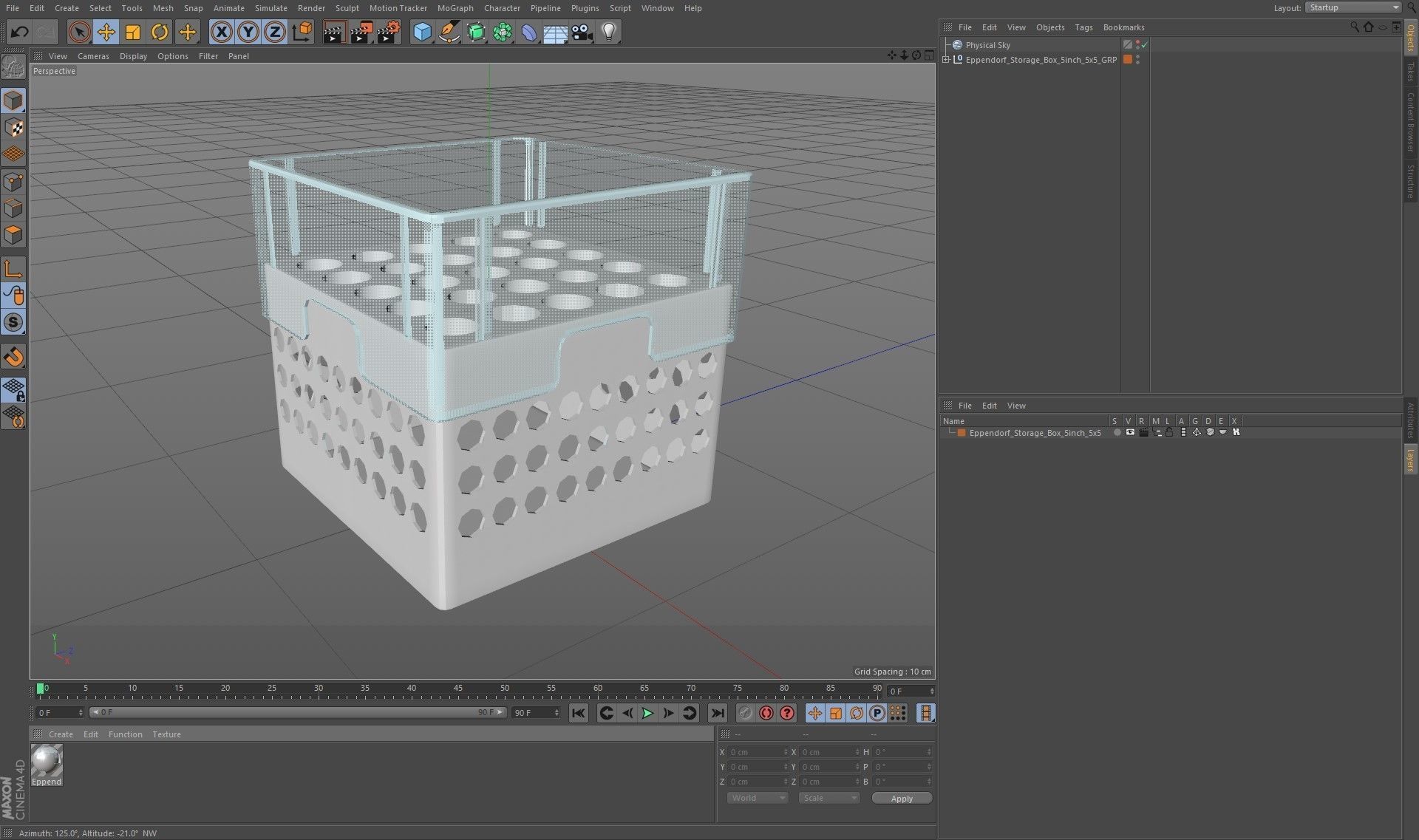Toggle Viewport Solo S icon

pos(13,322)
